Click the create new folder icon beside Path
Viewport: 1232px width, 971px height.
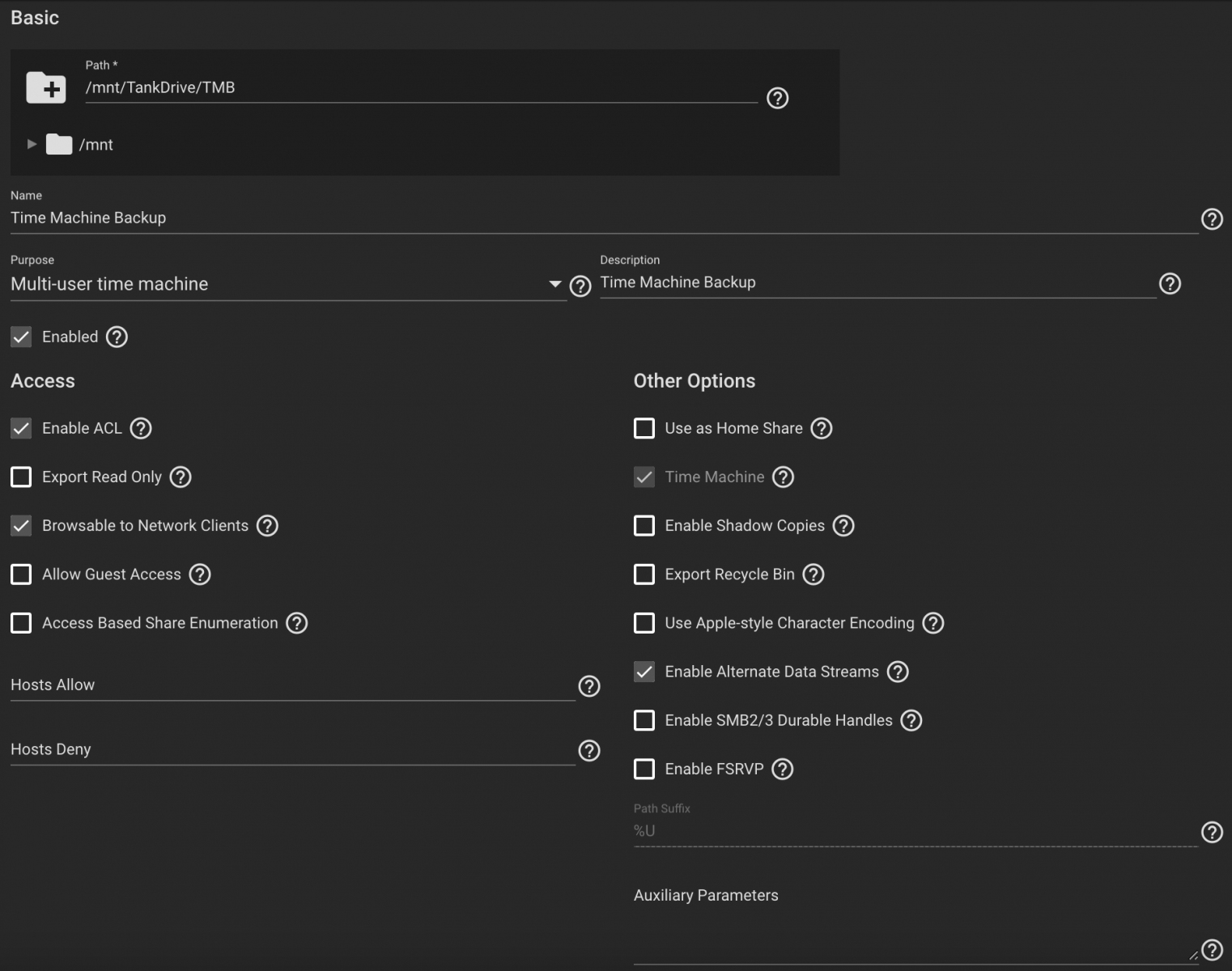point(46,87)
